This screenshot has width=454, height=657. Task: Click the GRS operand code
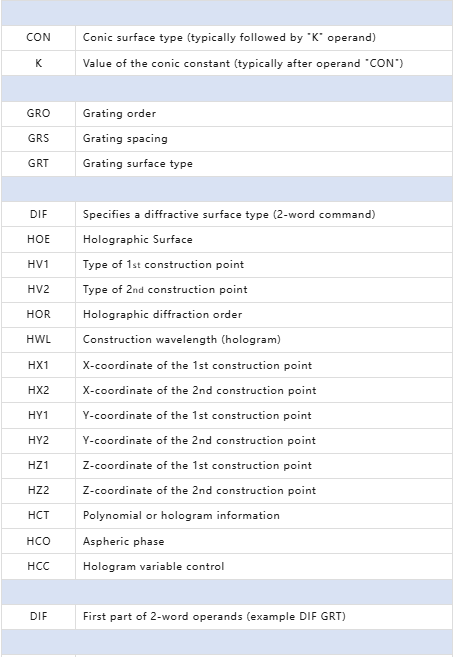coord(38,138)
